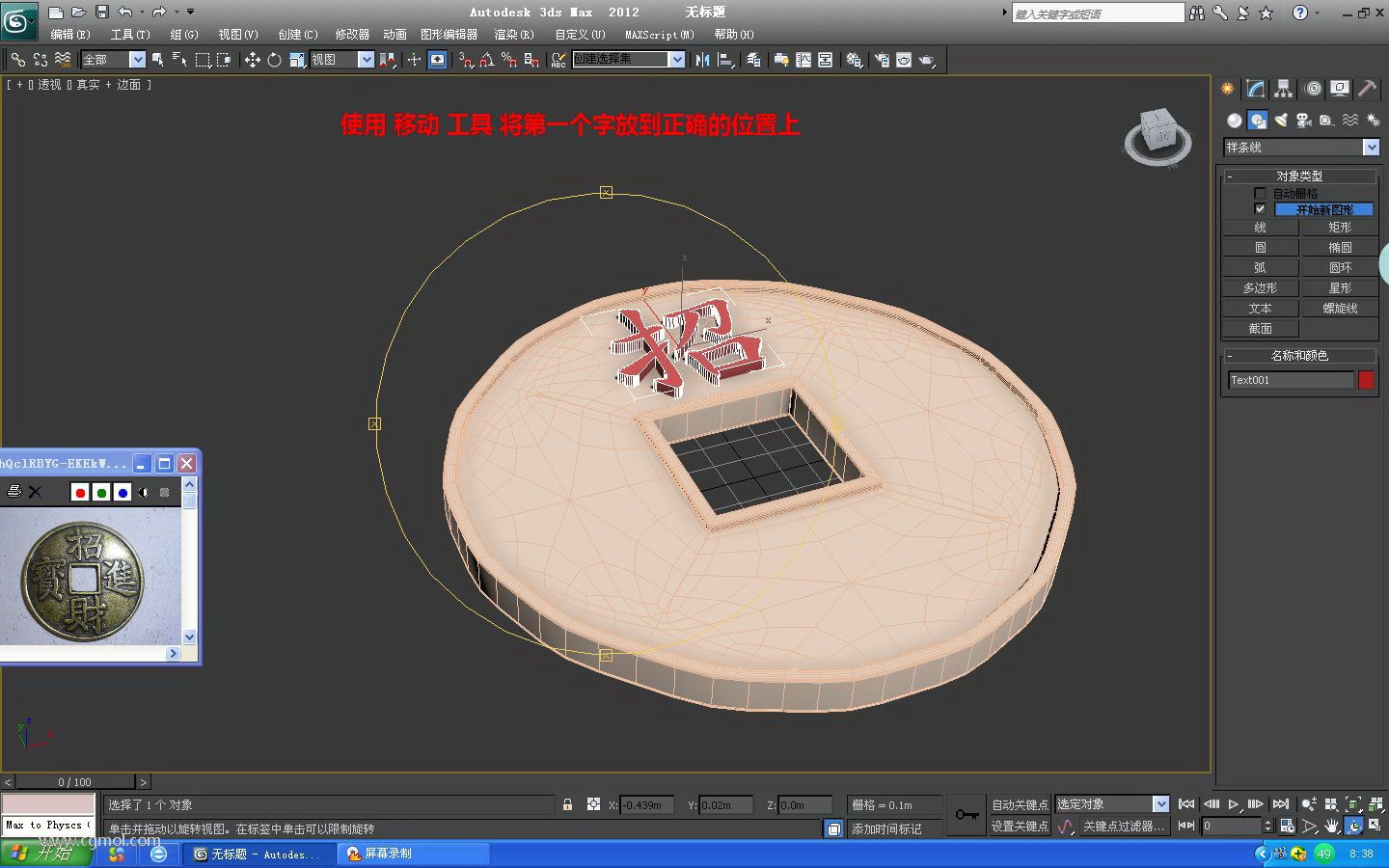
Task: Enable the 自动栅格 checkbox
Action: tap(1260, 194)
